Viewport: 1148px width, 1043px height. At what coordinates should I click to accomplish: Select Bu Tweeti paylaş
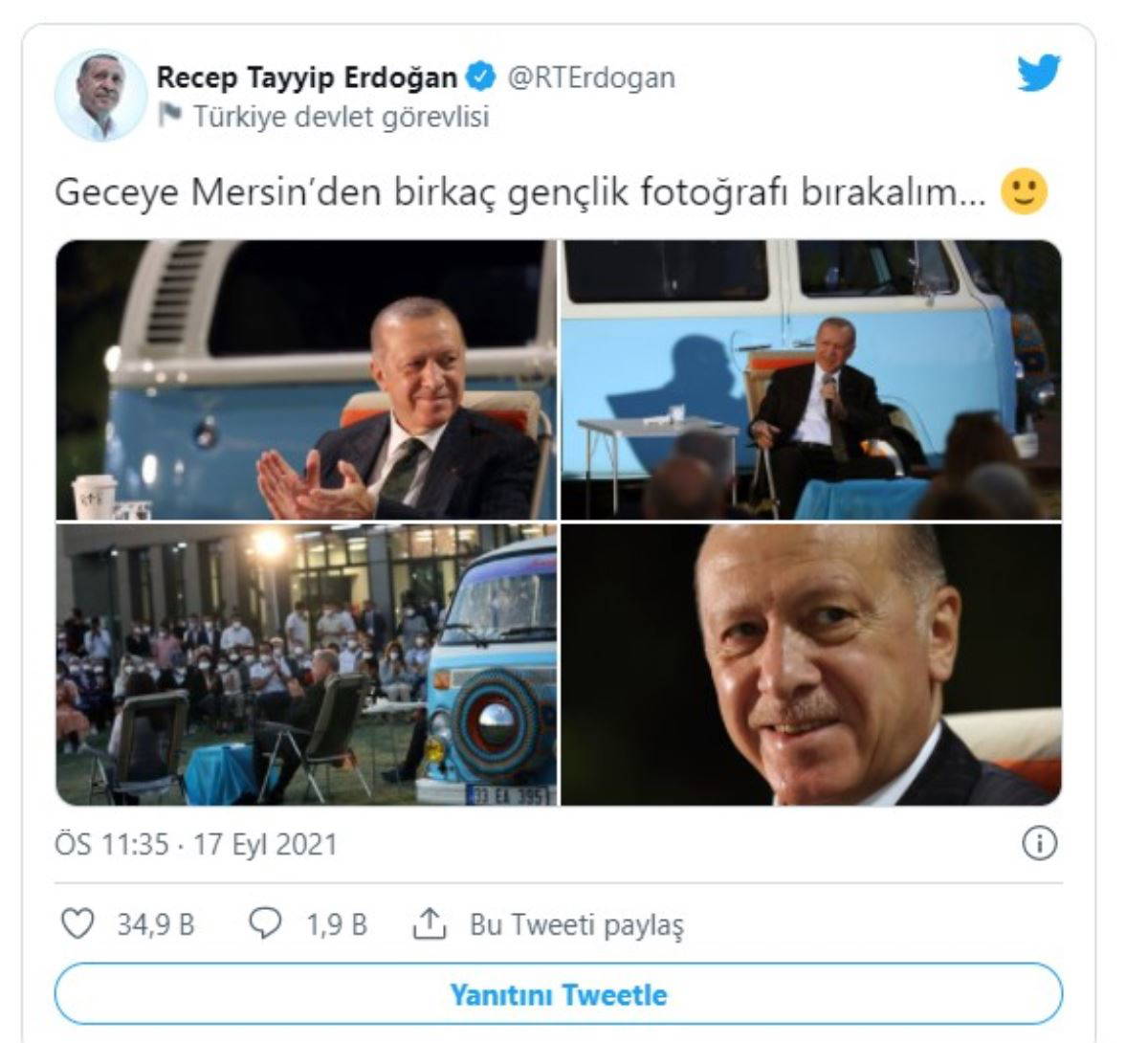coord(577,924)
